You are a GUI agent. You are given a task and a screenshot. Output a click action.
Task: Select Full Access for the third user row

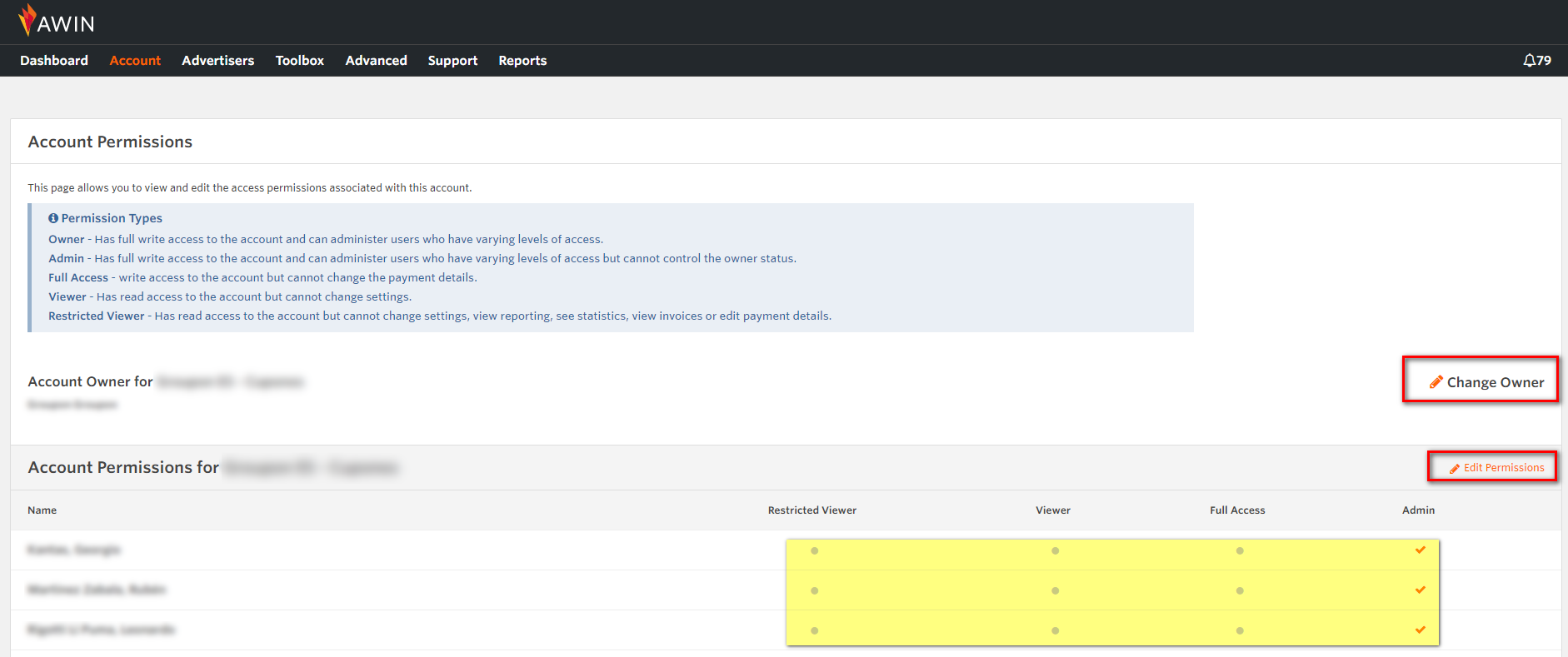coord(1240,630)
